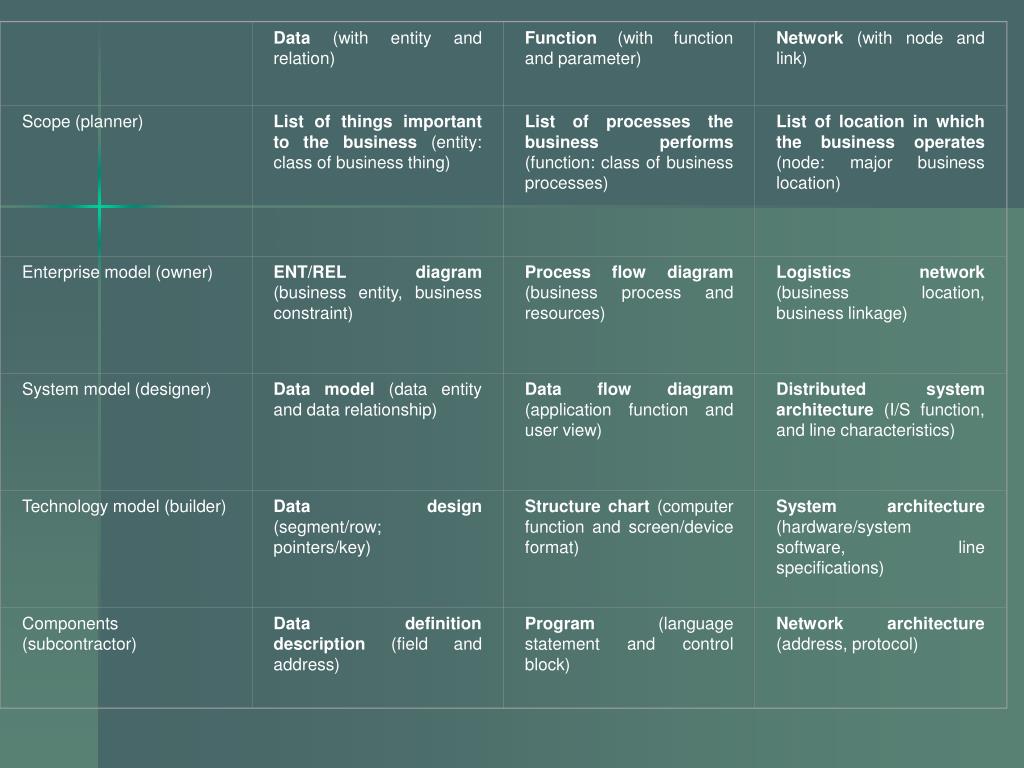Click the Data flow diagram cell
Screen dimensions: 1024x768
coord(629,432)
